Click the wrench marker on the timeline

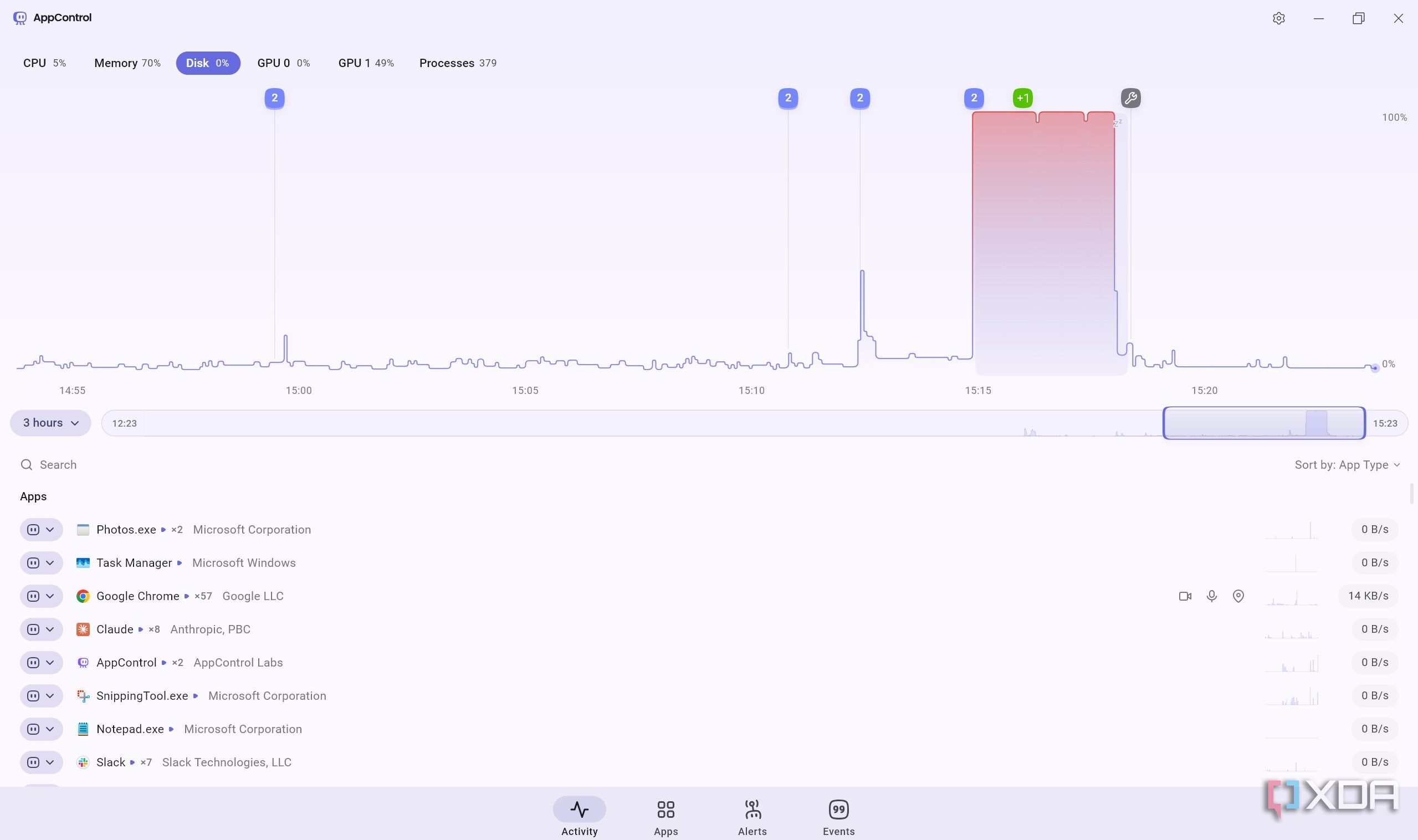[1130, 98]
